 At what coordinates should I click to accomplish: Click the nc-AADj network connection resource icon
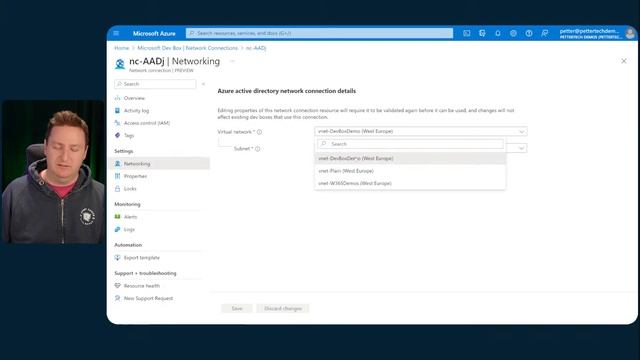click(120, 64)
